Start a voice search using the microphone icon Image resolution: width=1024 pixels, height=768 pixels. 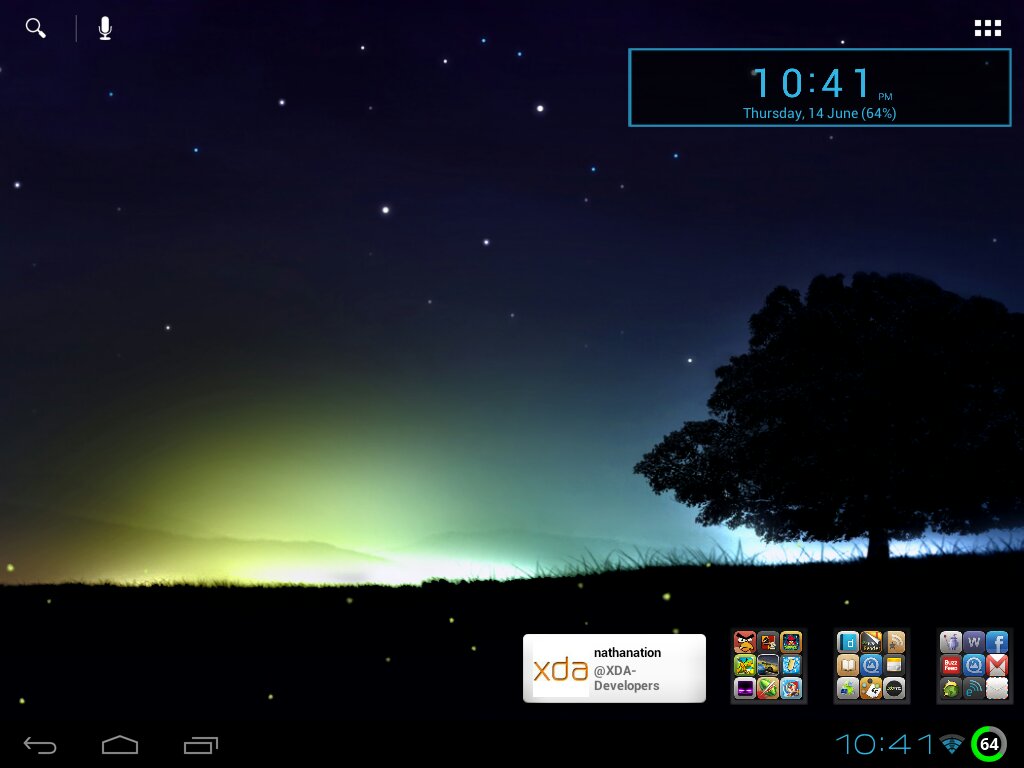coord(105,27)
